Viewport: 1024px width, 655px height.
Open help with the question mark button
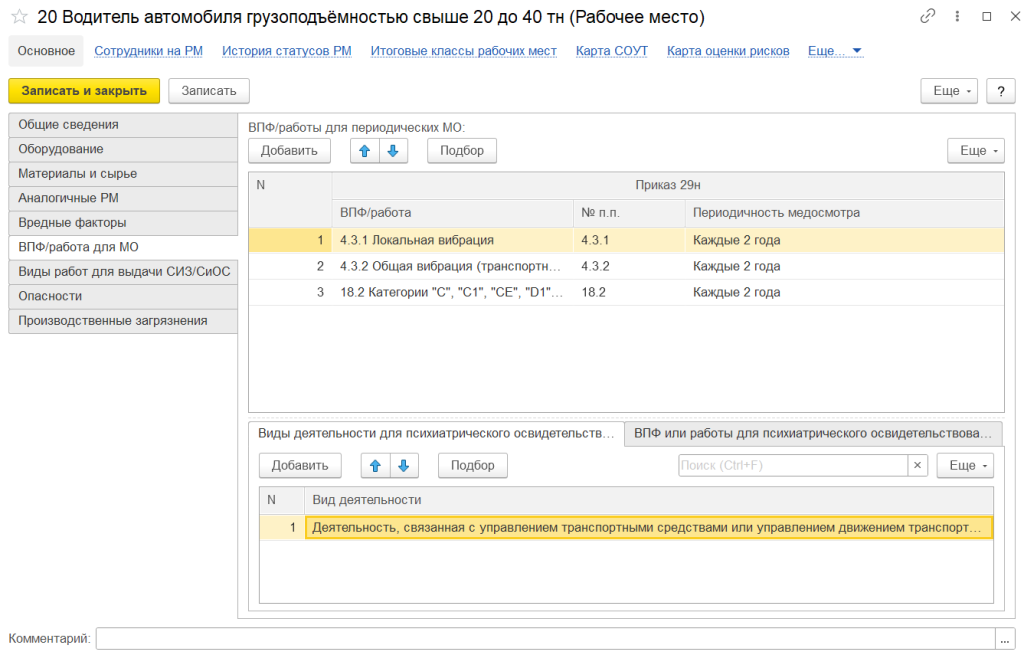[1000, 91]
